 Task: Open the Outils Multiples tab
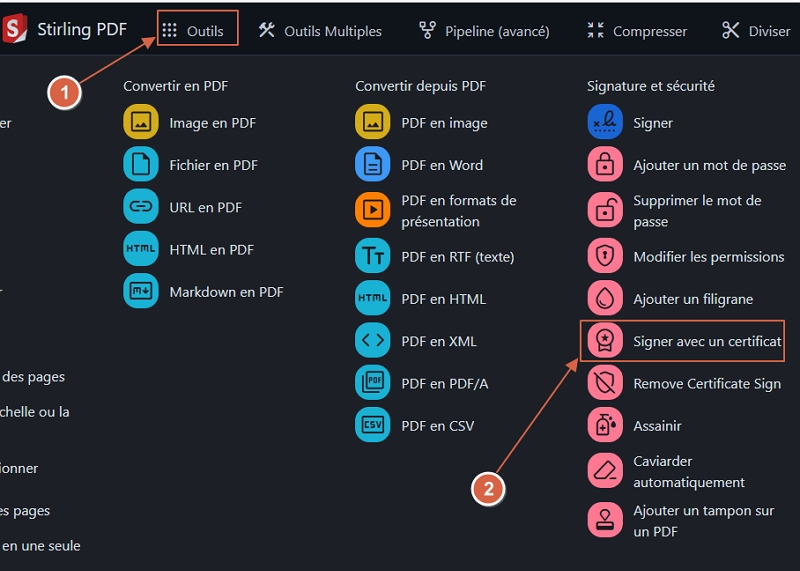pos(320,31)
